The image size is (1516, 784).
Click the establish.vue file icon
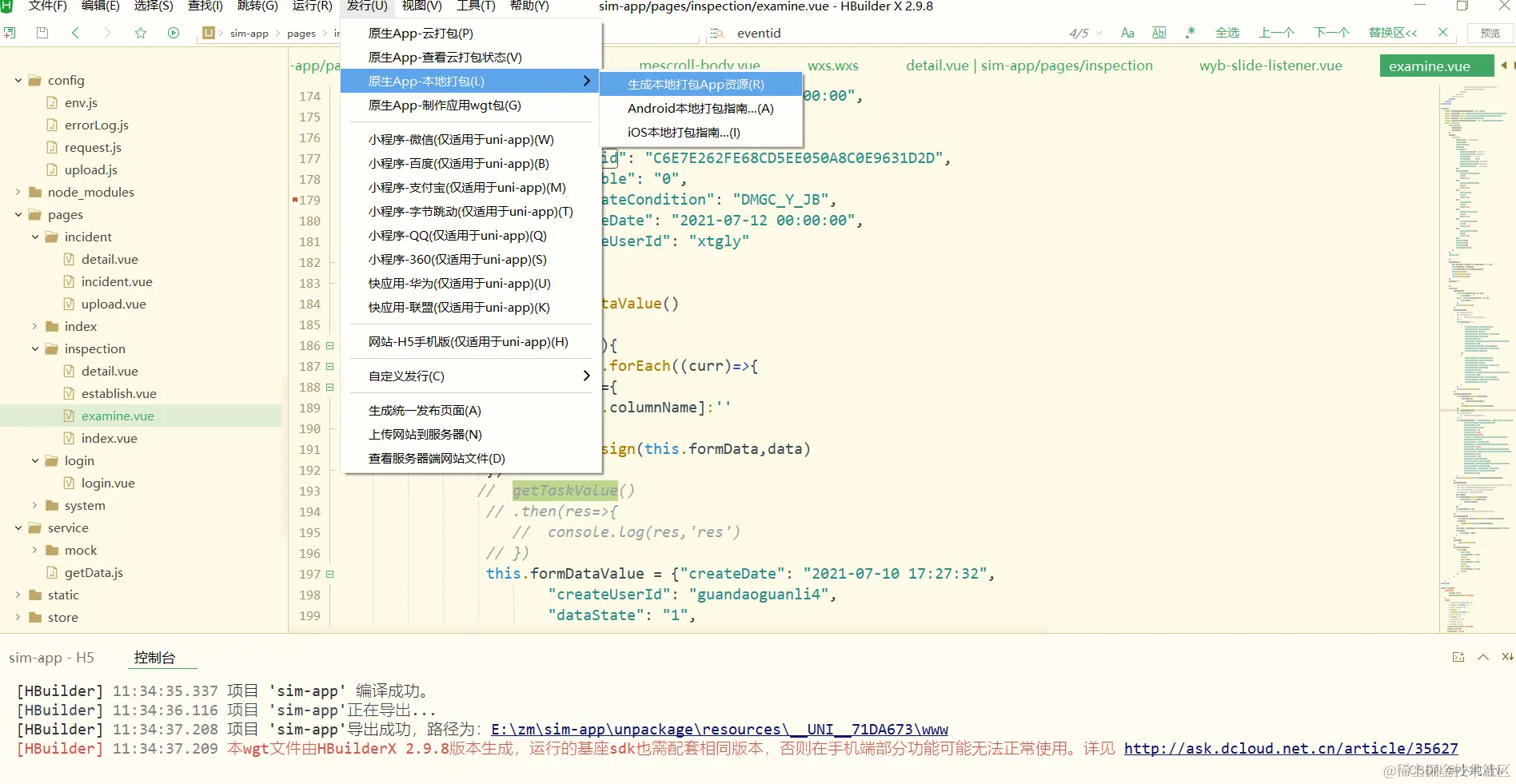(69, 393)
